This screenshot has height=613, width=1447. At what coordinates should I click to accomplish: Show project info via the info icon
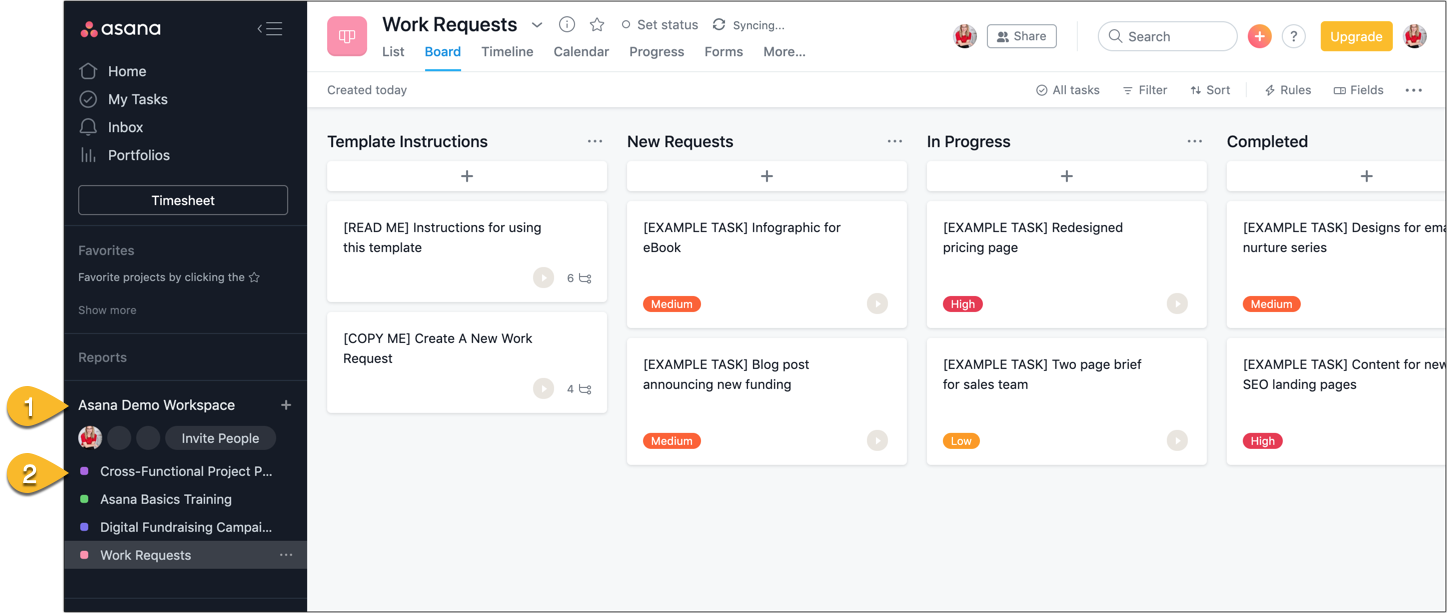point(567,25)
